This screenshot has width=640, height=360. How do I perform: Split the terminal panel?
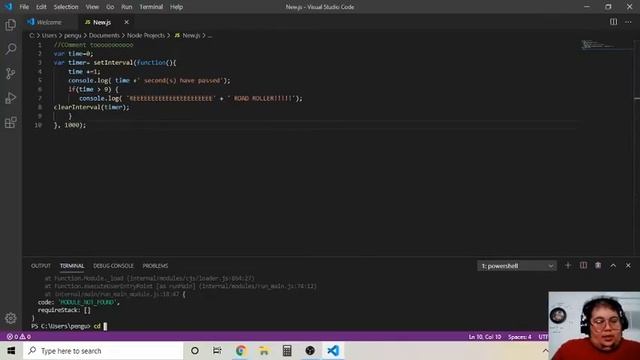point(583,266)
